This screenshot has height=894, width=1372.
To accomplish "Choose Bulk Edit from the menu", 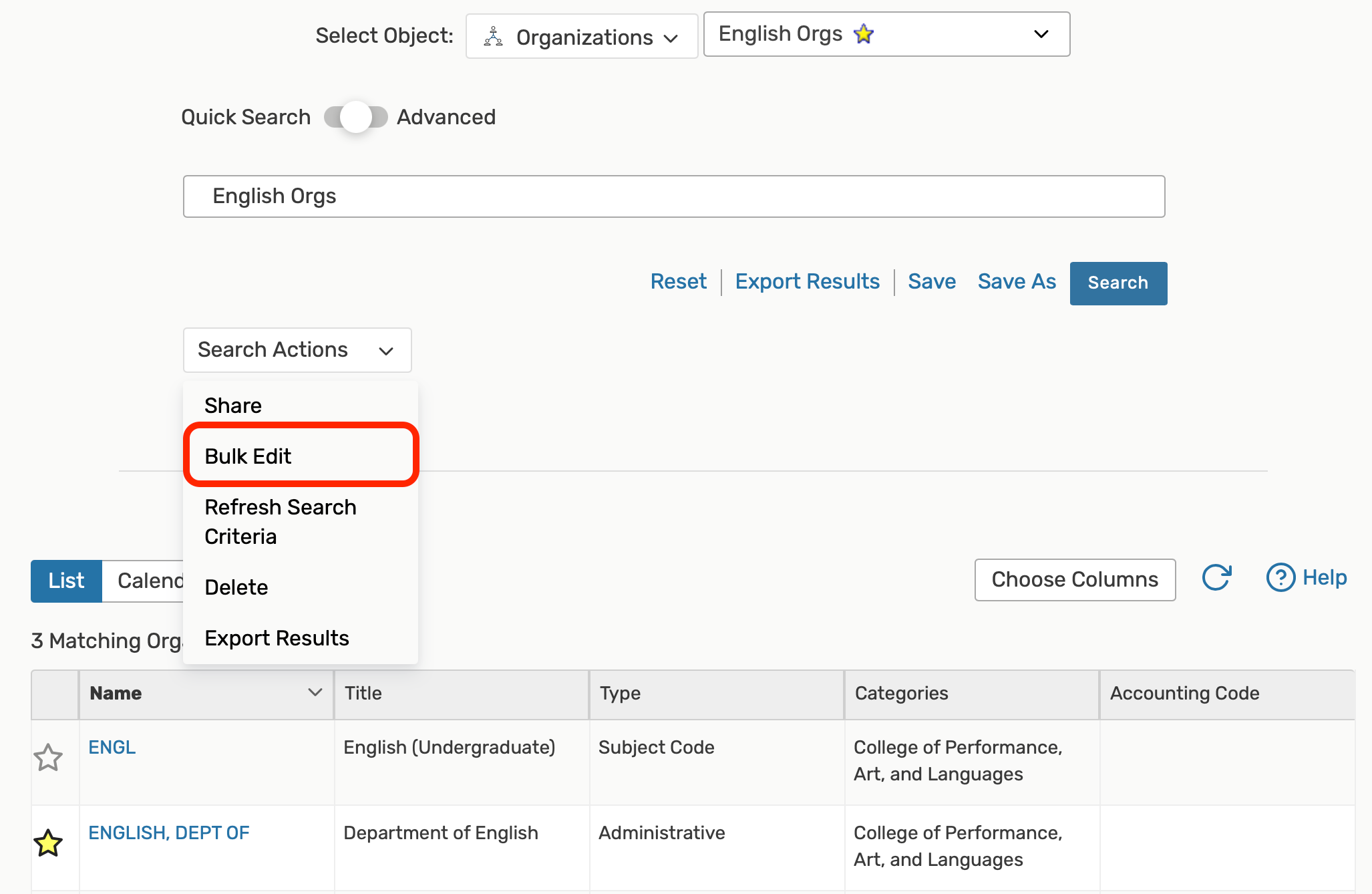I will click(x=248, y=456).
